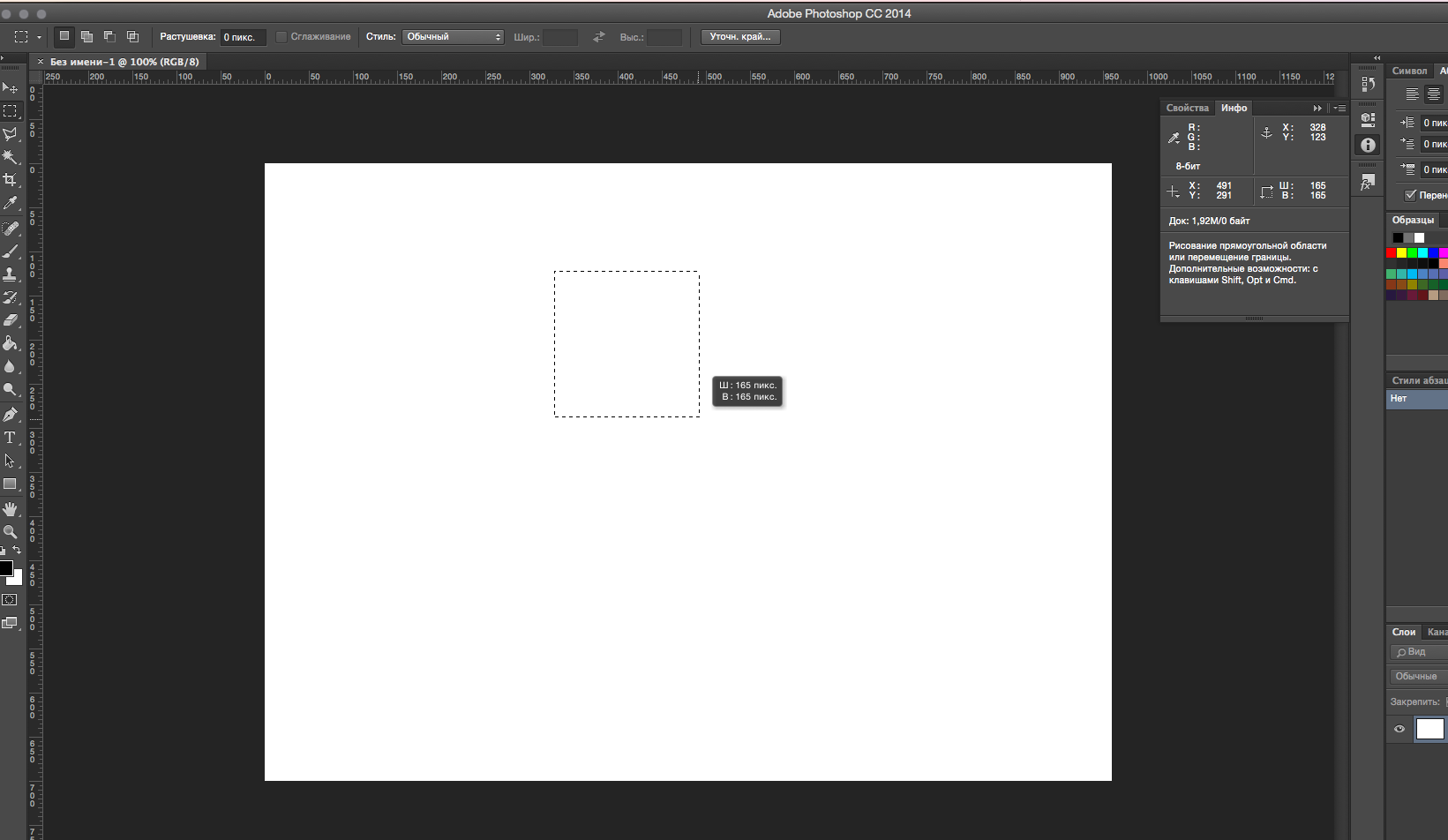The width and height of the screenshot is (1448, 840).
Task: Select the Blur tool
Action: (11, 366)
